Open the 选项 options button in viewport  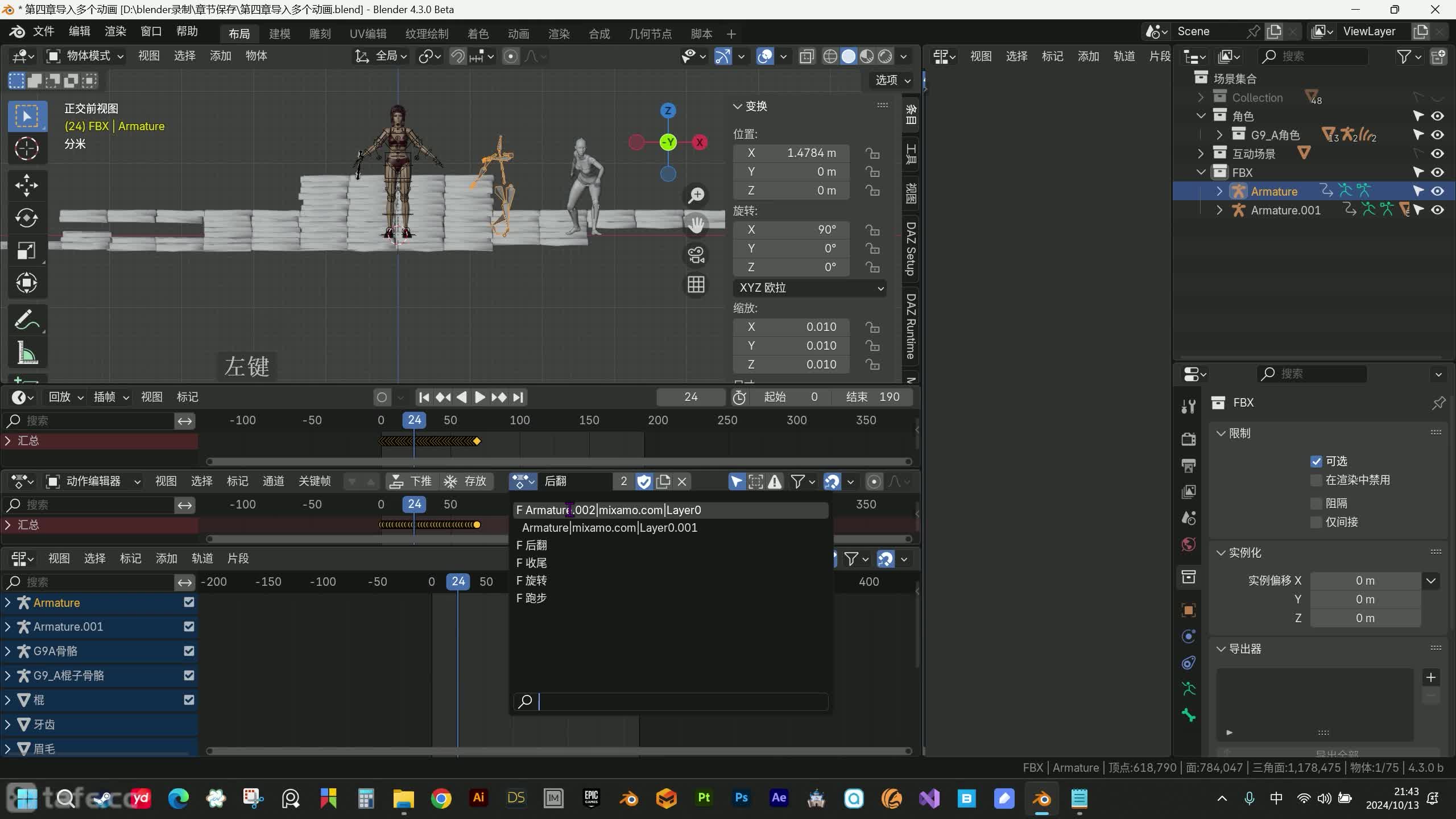[x=892, y=80]
